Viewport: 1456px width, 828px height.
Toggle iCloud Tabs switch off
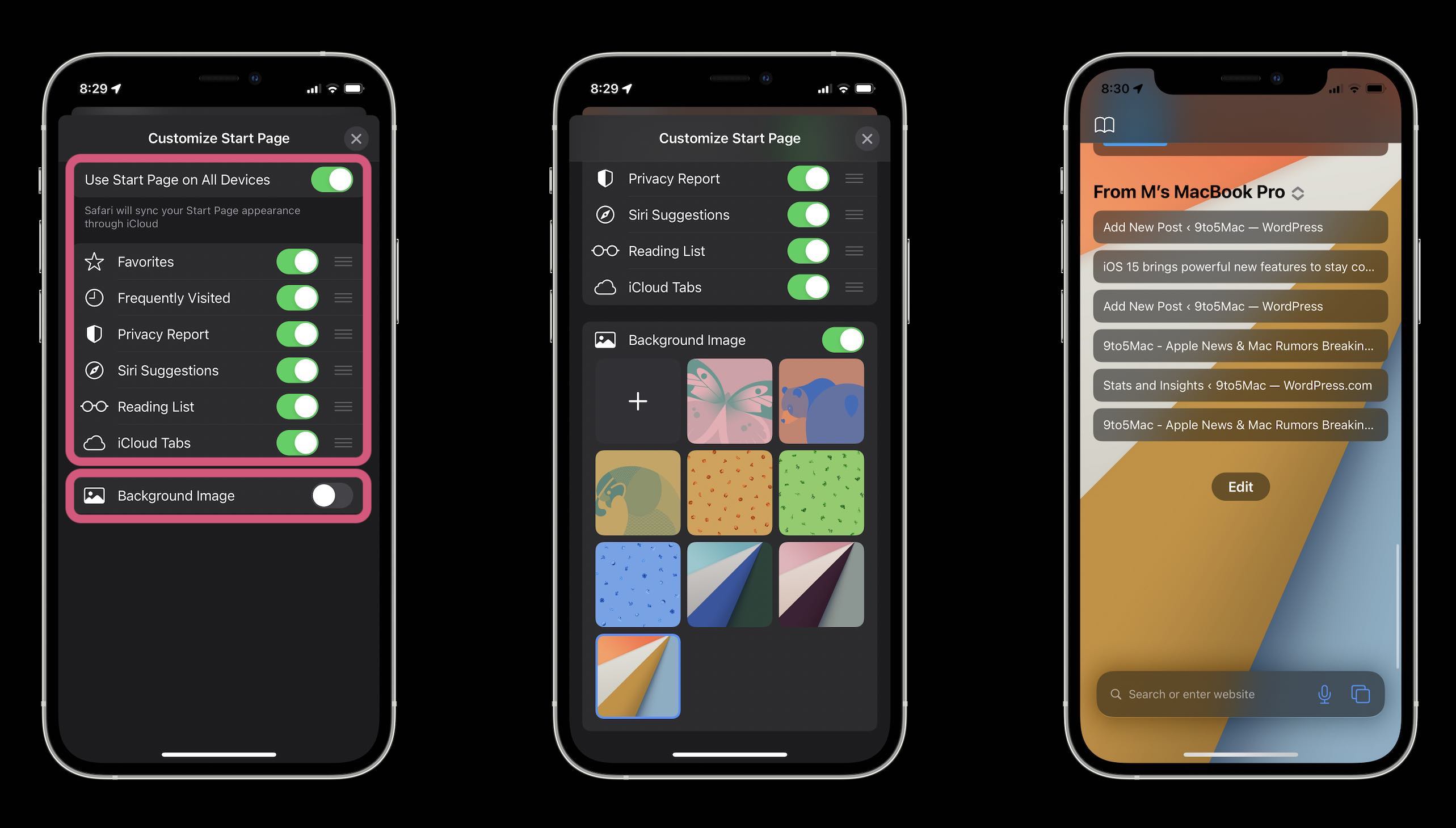[298, 442]
